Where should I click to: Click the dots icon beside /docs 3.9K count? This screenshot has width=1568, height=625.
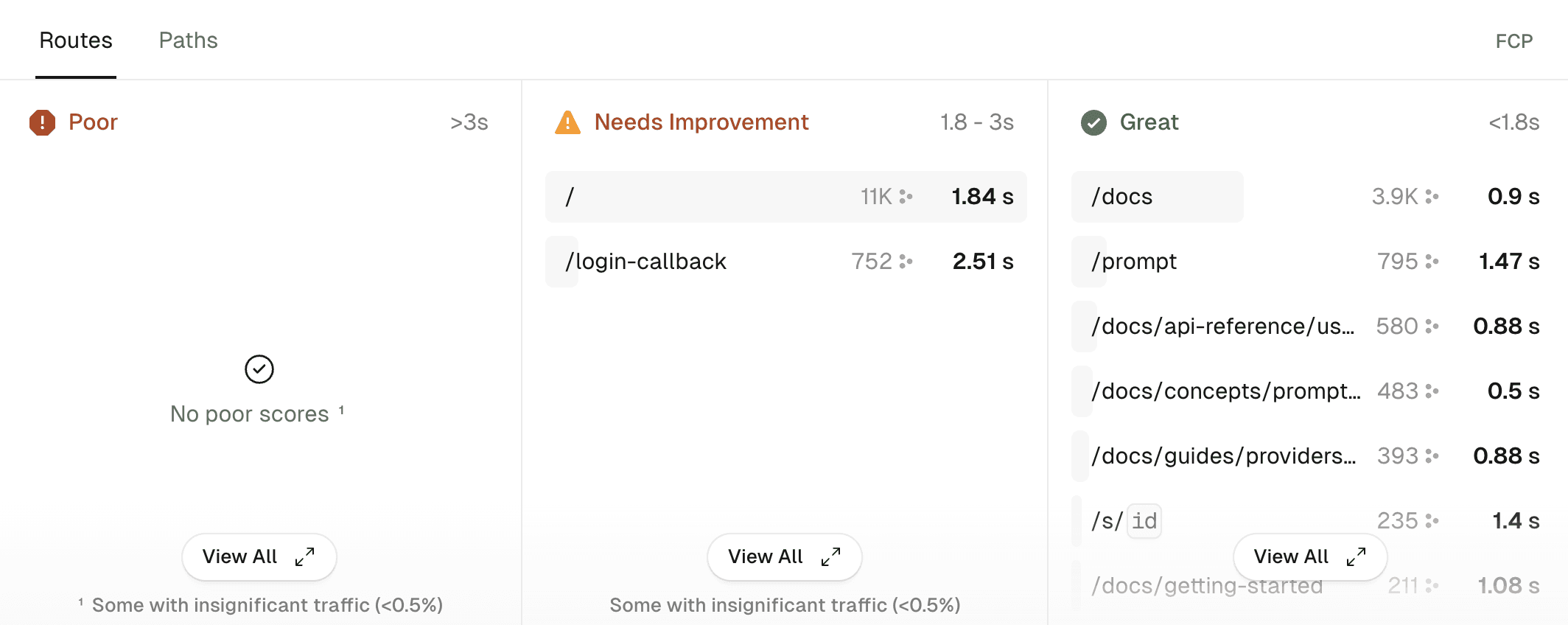pos(1432,197)
